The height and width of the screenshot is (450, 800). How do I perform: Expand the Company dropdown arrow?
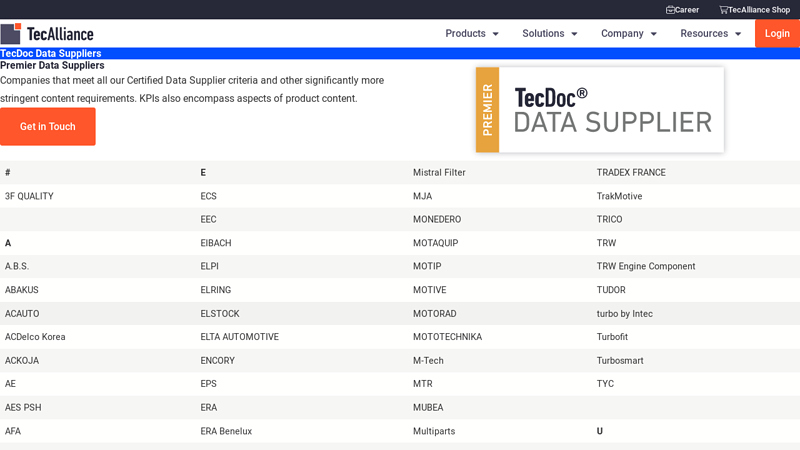654,34
